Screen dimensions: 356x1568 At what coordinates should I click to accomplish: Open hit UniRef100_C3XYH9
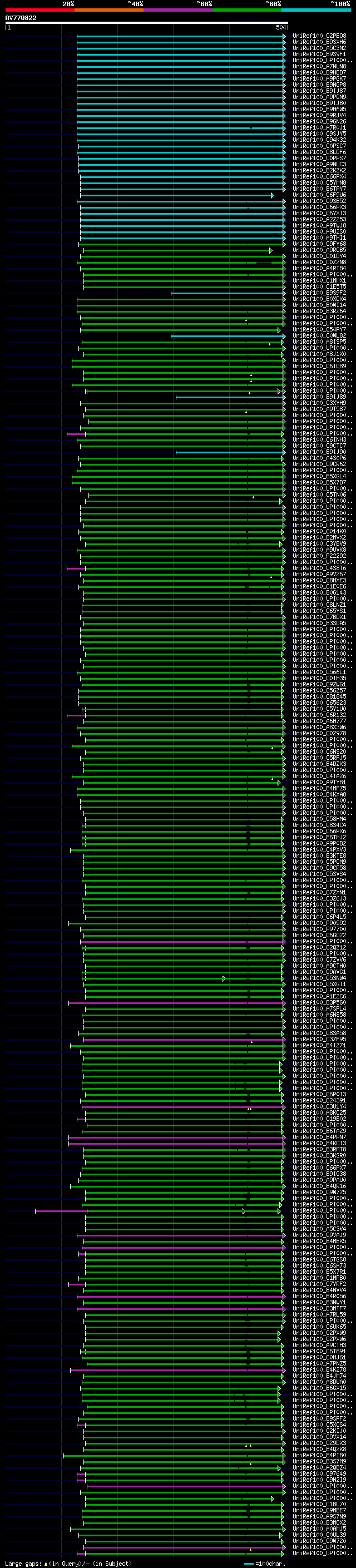pyautogui.click(x=319, y=403)
